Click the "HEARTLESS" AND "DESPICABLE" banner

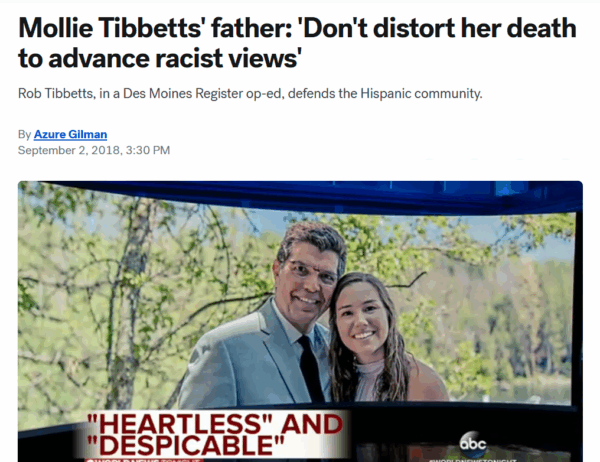click(x=214, y=434)
